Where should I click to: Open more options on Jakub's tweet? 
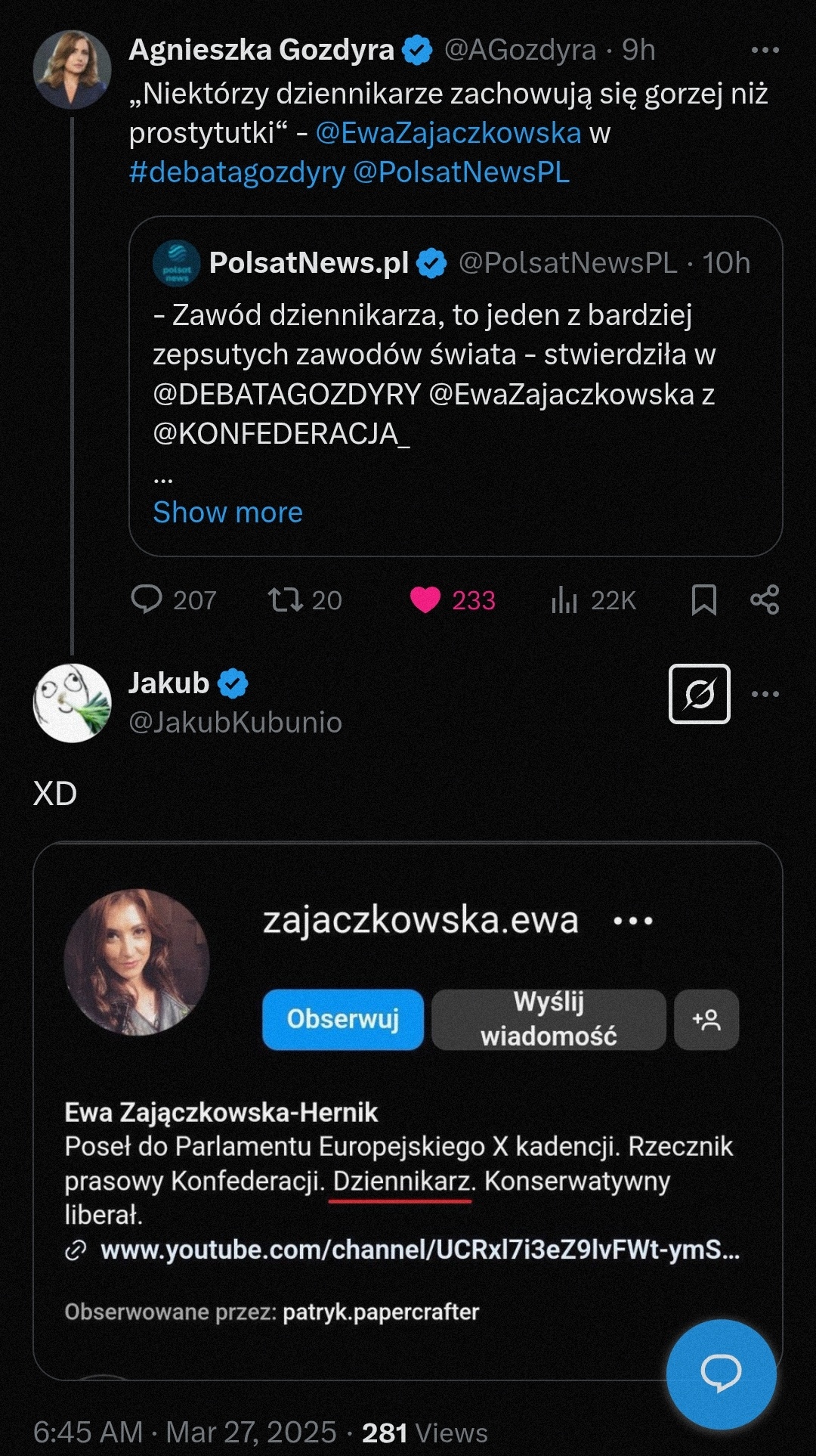(x=765, y=694)
